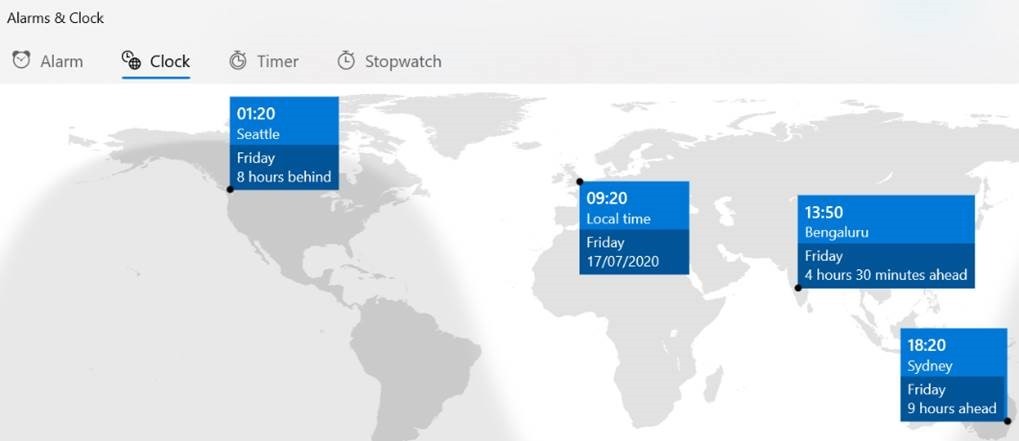
Task: Click the "8 hours behind" text
Action: click(x=283, y=178)
